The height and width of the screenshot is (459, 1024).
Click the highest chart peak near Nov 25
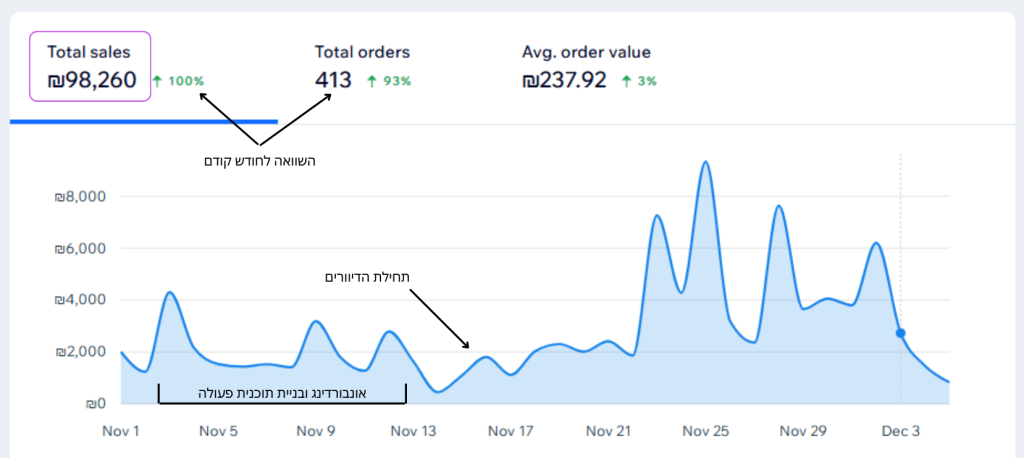click(x=706, y=162)
